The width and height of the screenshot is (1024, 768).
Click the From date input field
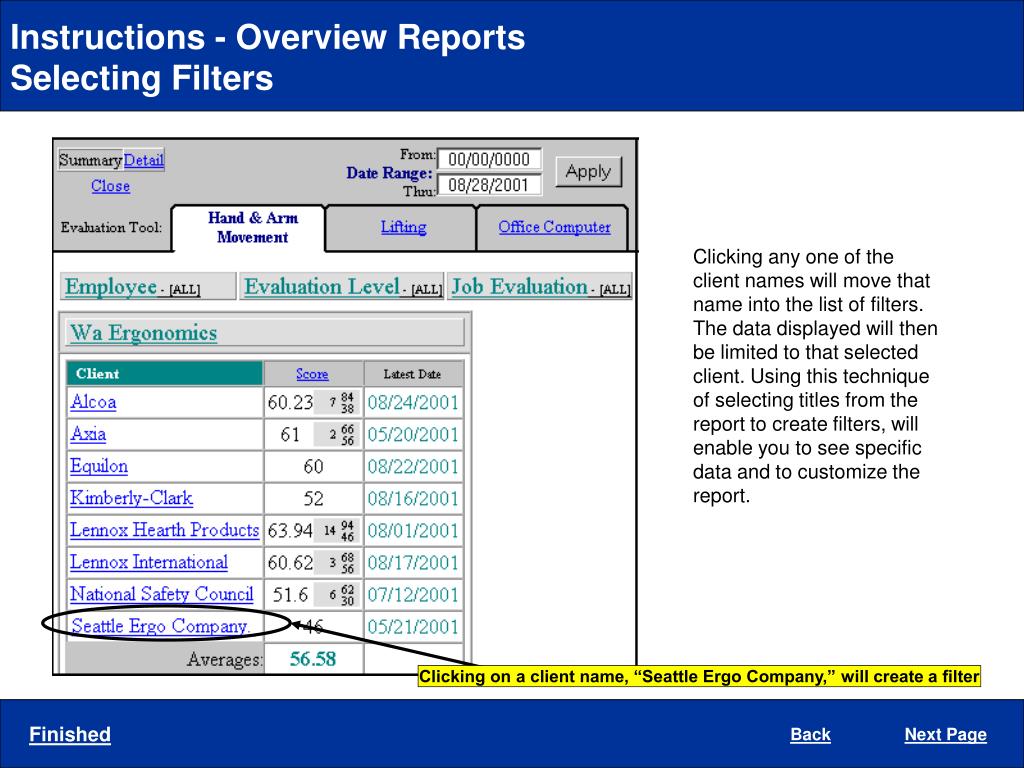tap(489, 159)
